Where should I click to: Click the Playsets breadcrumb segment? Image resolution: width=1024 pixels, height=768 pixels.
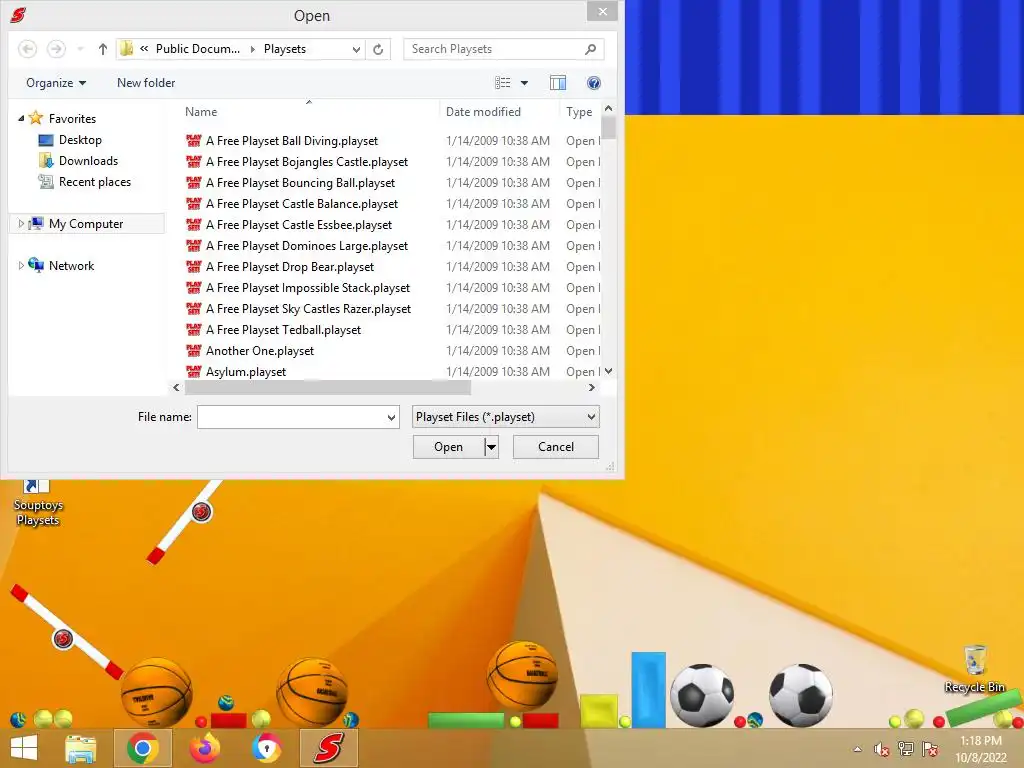(285, 49)
